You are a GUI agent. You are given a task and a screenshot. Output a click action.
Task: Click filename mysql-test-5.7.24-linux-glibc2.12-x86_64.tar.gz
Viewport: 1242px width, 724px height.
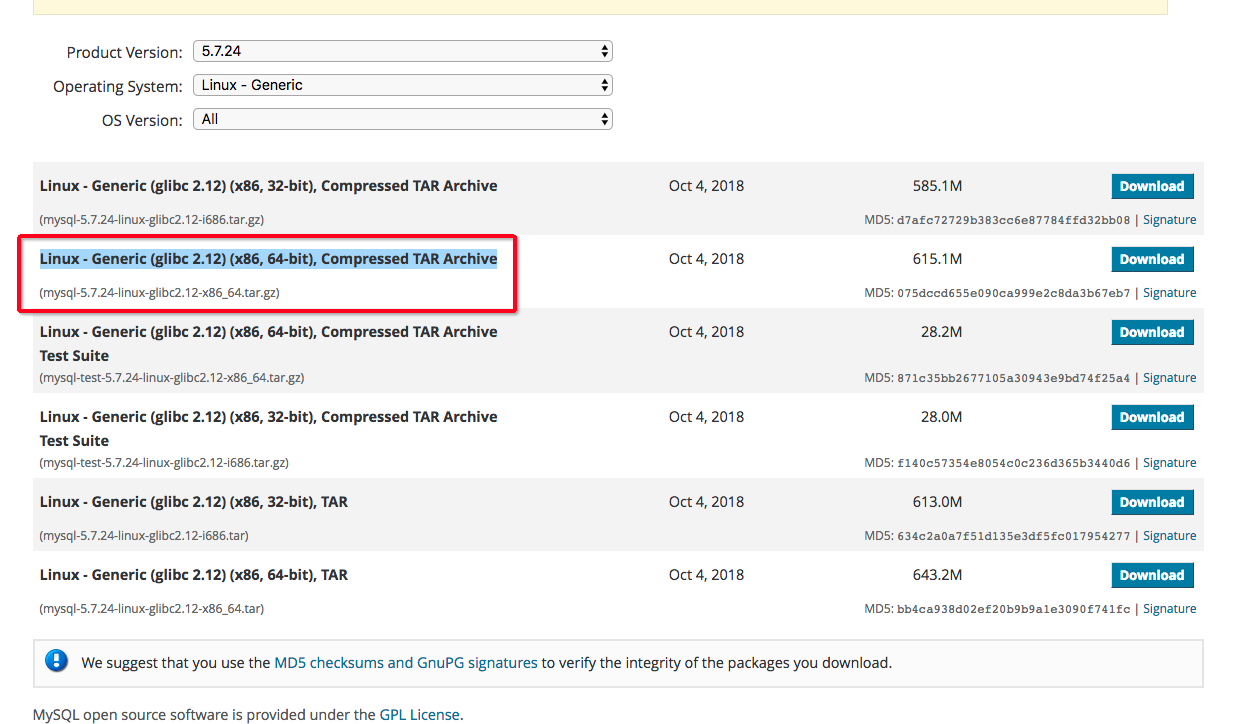[172, 378]
